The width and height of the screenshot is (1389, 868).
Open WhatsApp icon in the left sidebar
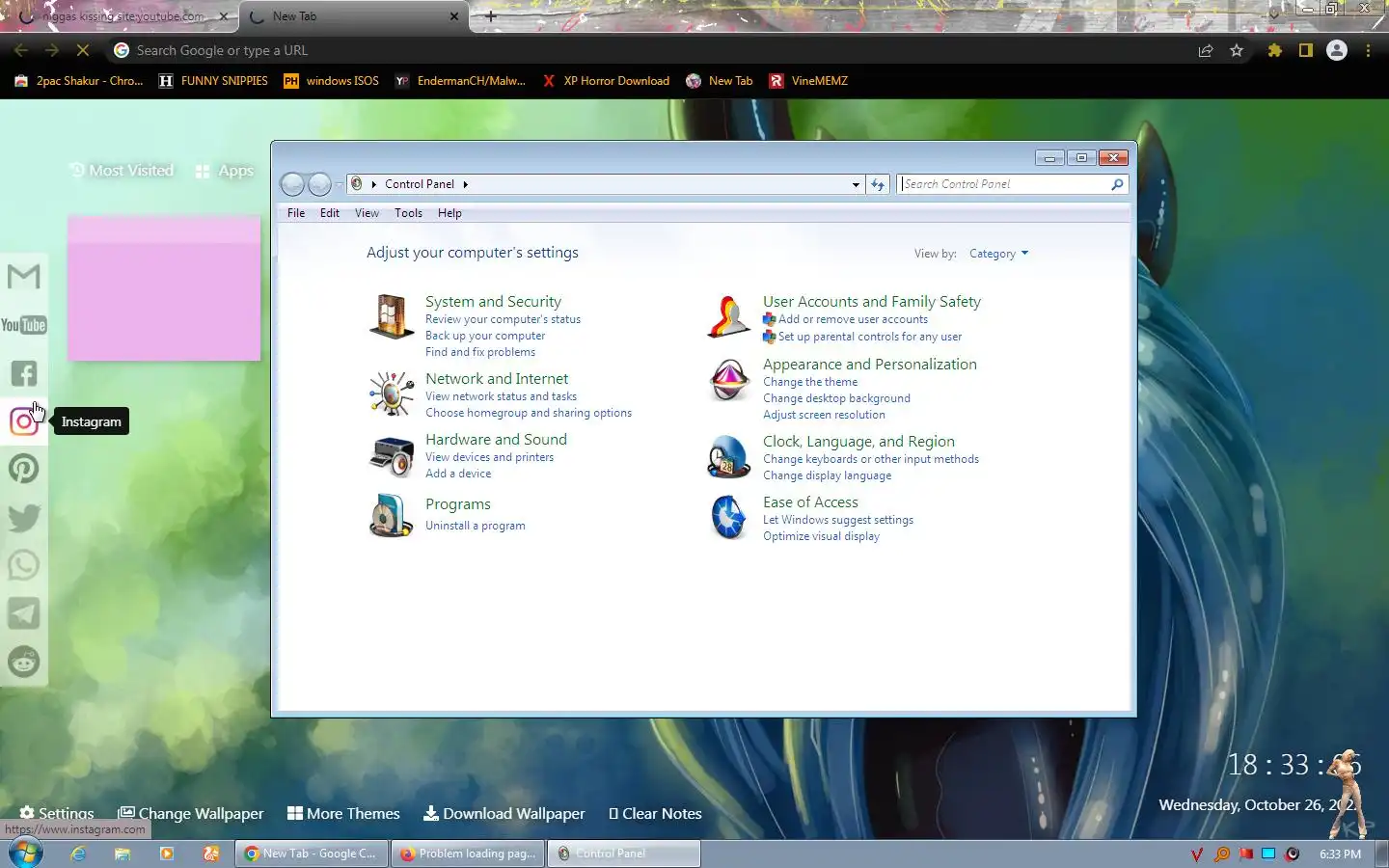click(x=23, y=565)
